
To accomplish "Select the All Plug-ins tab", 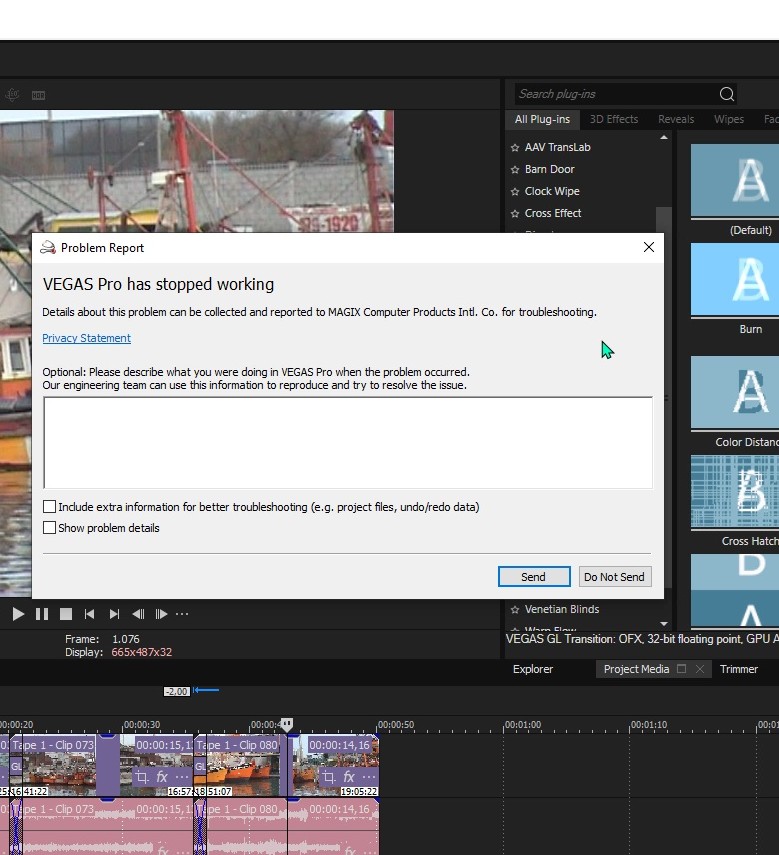I will (x=542, y=119).
